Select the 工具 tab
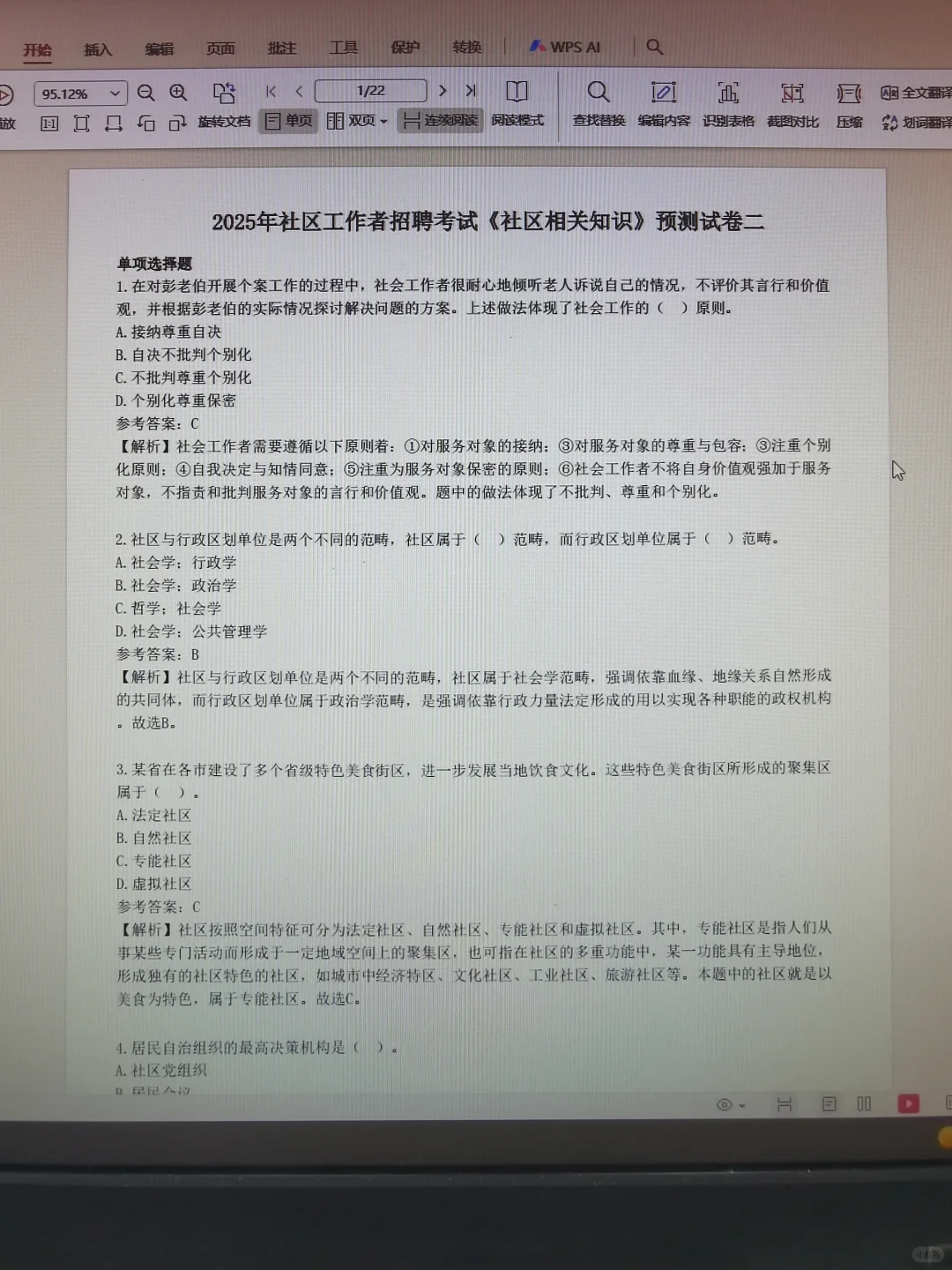This screenshot has width=952, height=1270. click(344, 48)
